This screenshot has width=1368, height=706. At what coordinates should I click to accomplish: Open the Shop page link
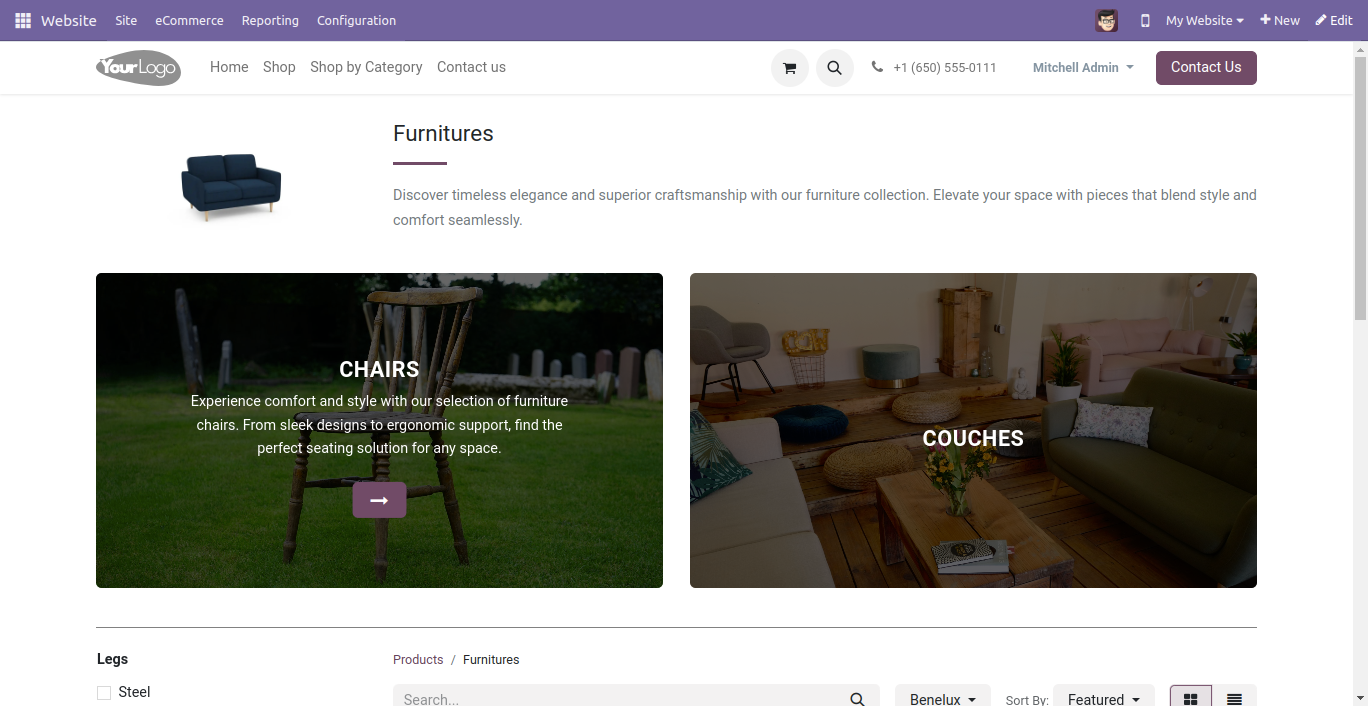coord(279,67)
